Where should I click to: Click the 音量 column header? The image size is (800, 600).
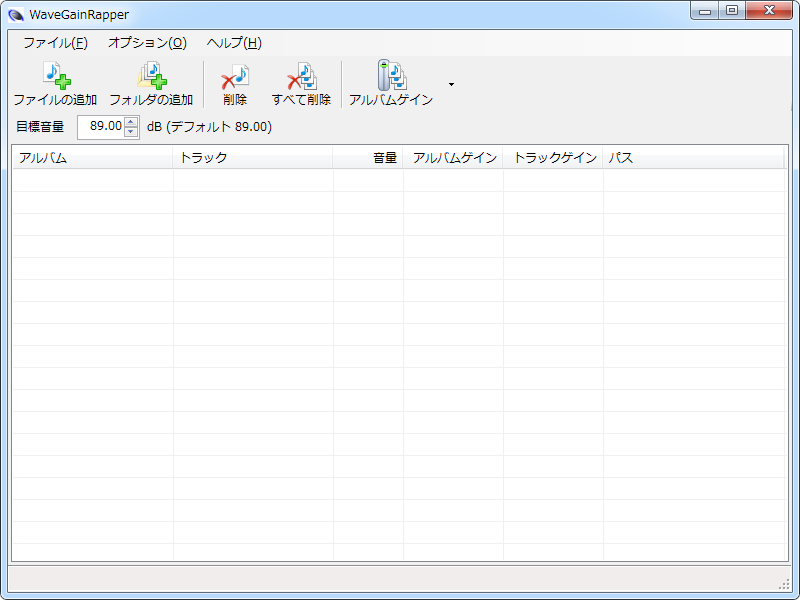pos(368,158)
